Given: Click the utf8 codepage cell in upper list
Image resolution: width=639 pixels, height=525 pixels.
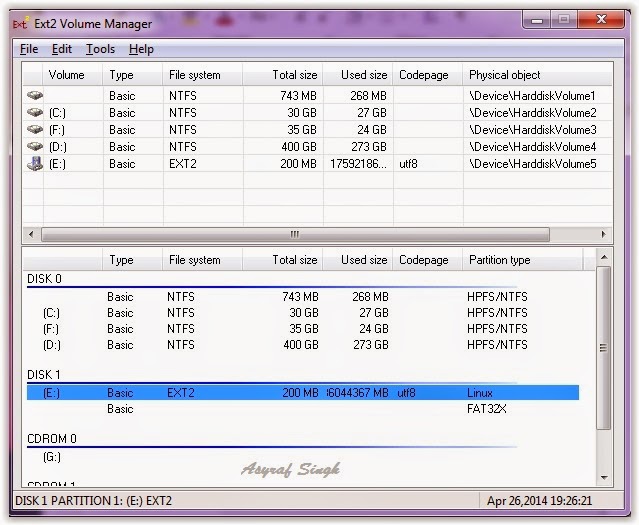Looking at the screenshot, I should [408, 164].
